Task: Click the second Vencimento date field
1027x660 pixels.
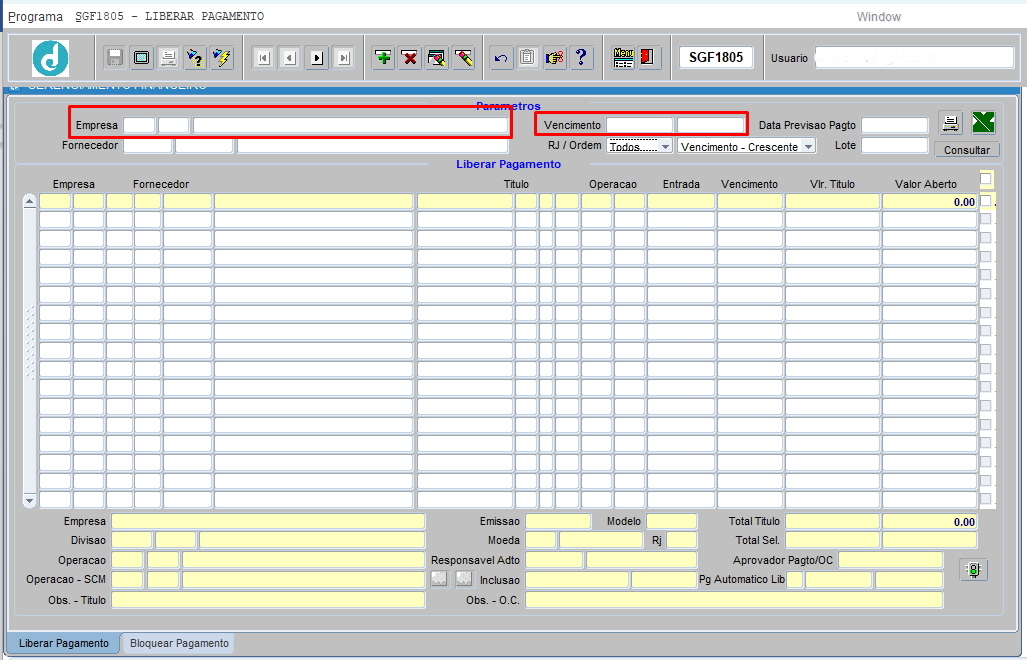Action: pos(710,125)
